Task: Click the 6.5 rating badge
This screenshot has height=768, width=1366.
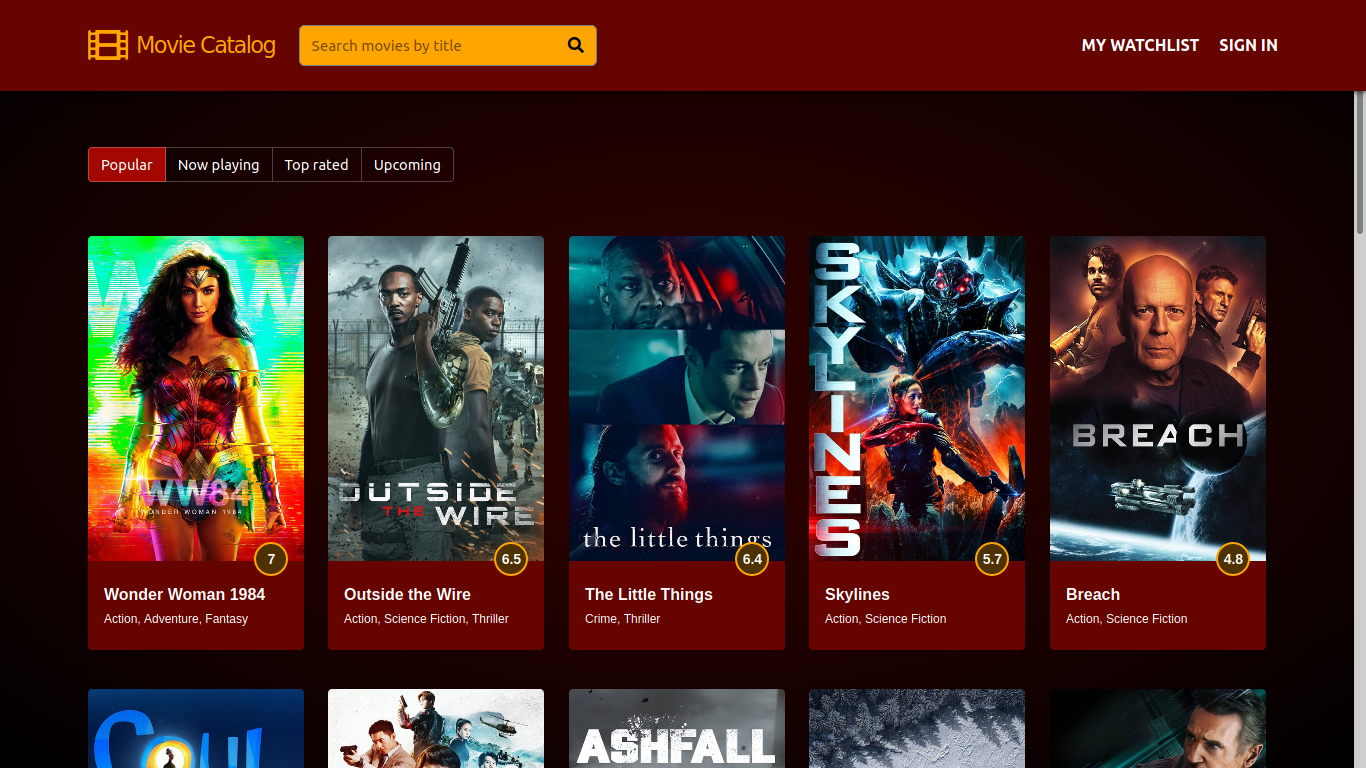Action: pyautogui.click(x=511, y=559)
